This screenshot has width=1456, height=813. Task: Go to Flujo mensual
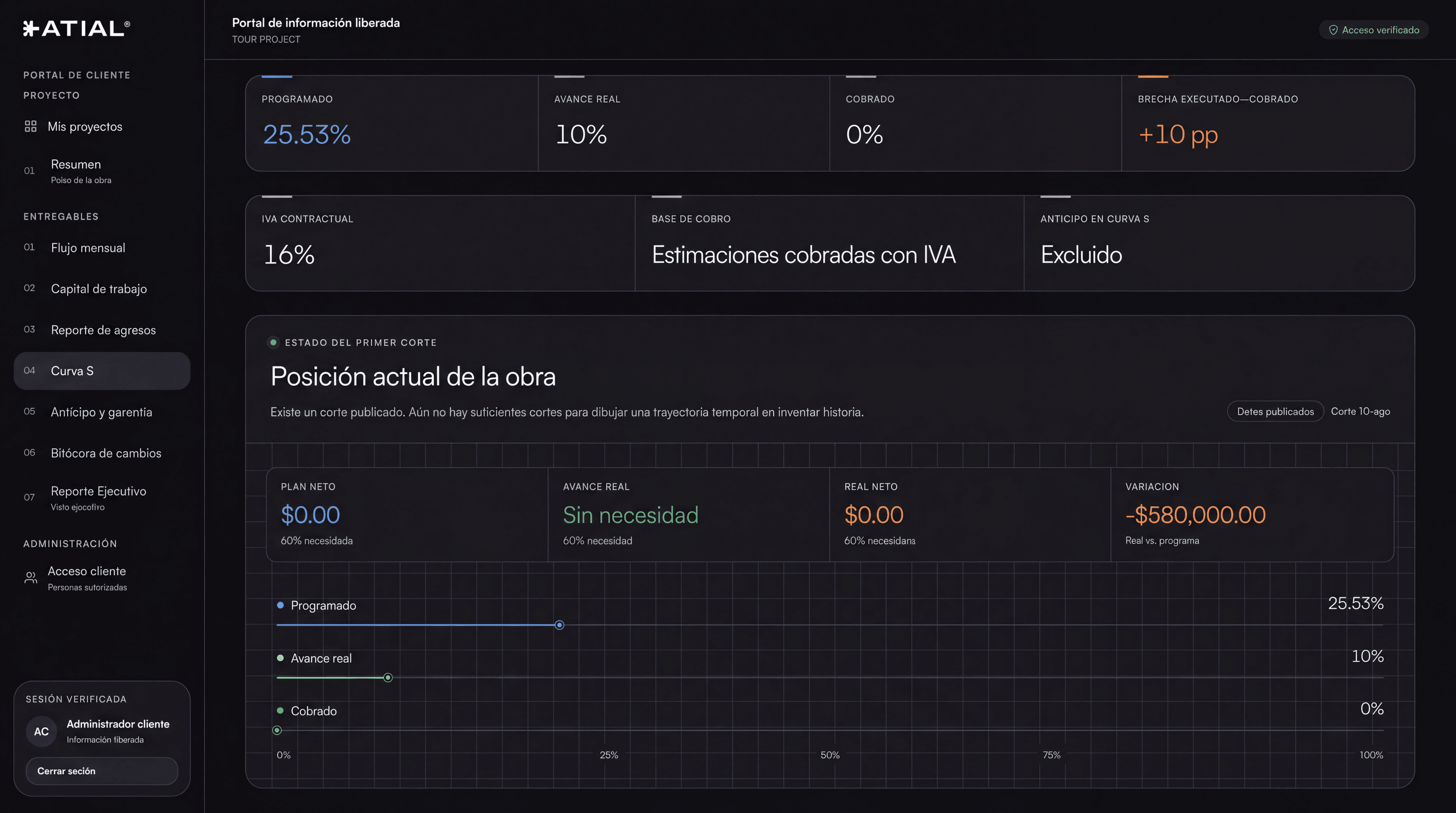102,248
